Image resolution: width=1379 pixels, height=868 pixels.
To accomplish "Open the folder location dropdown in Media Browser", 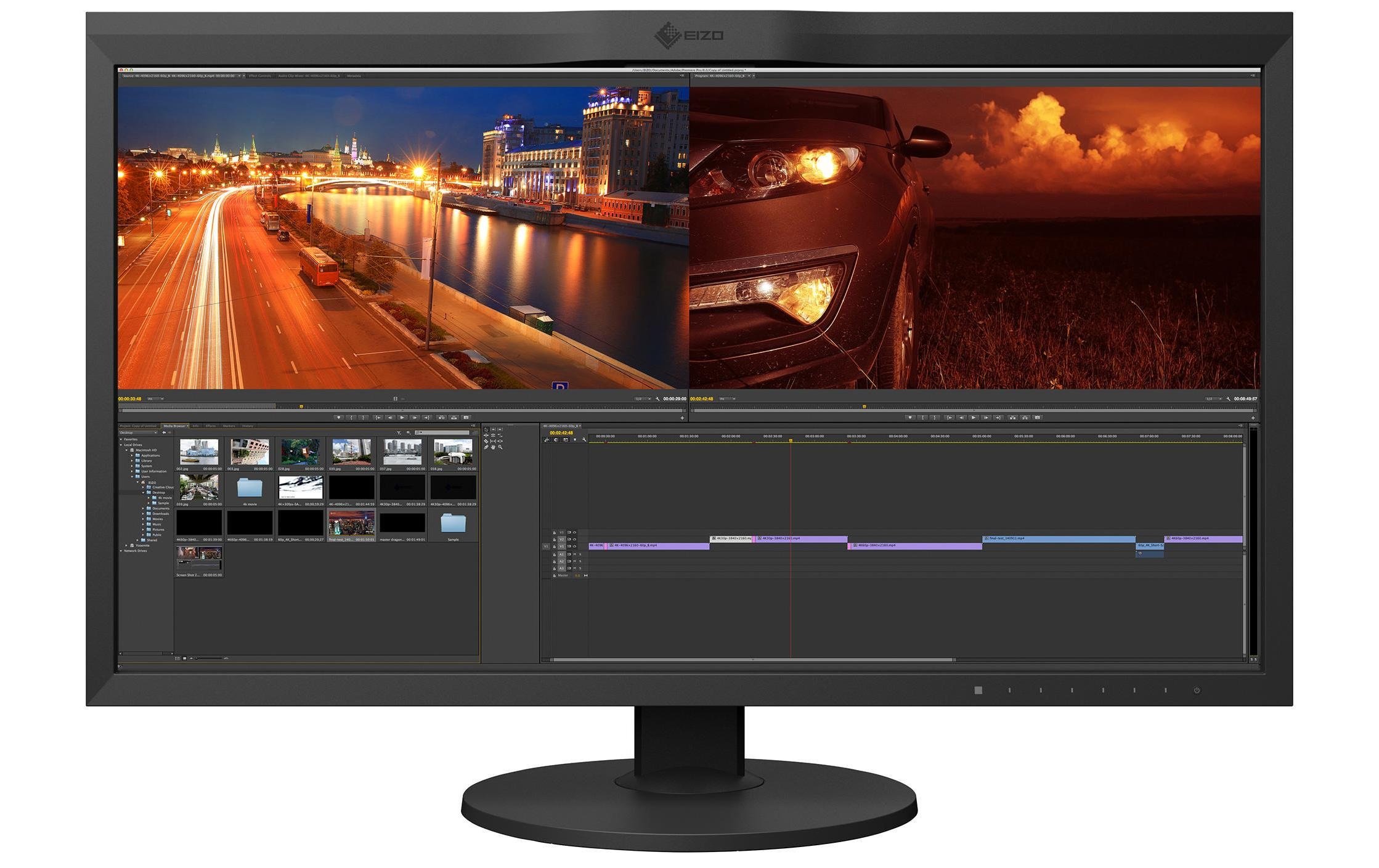I will pyautogui.click(x=155, y=432).
